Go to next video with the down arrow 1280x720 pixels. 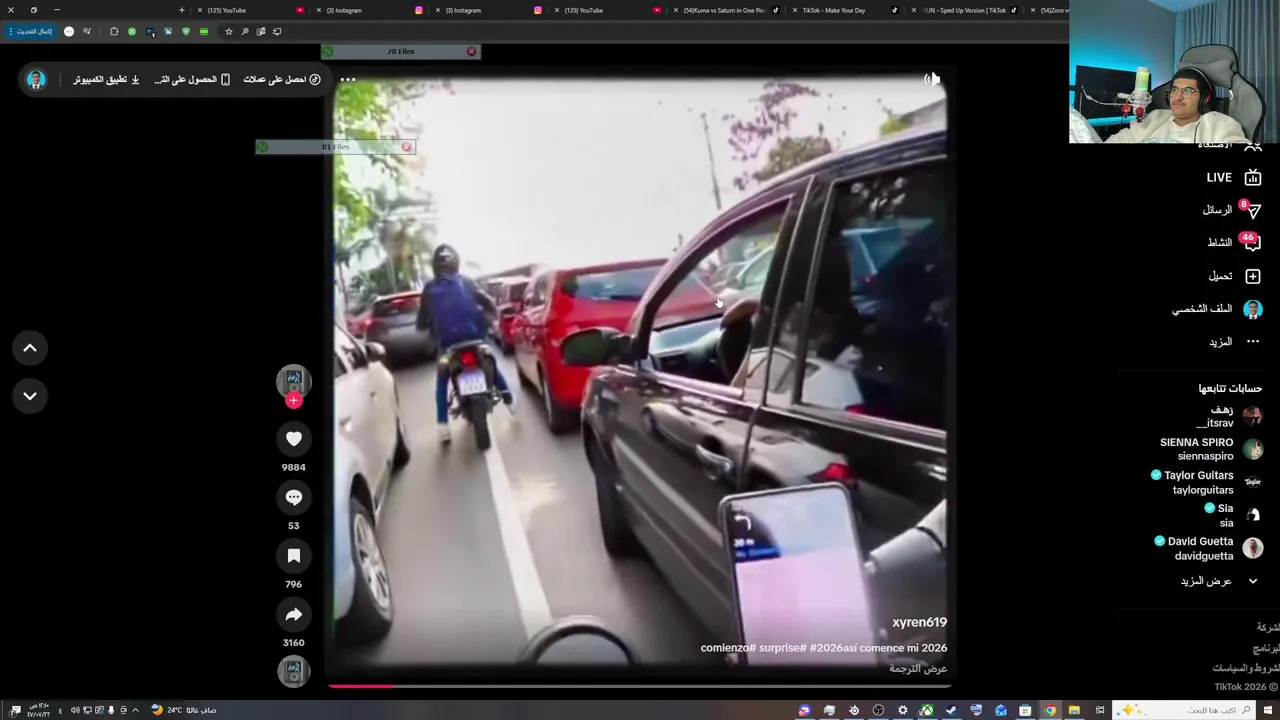tap(30, 396)
